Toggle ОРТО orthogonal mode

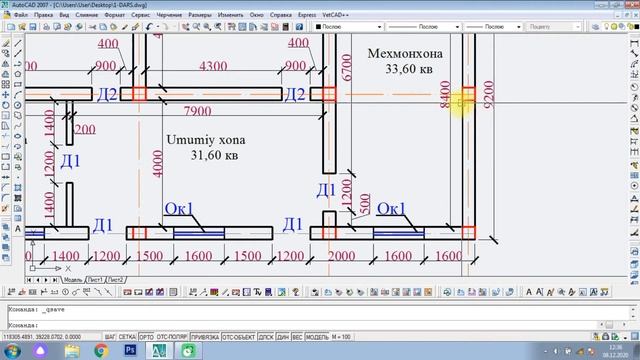(147, 337)
